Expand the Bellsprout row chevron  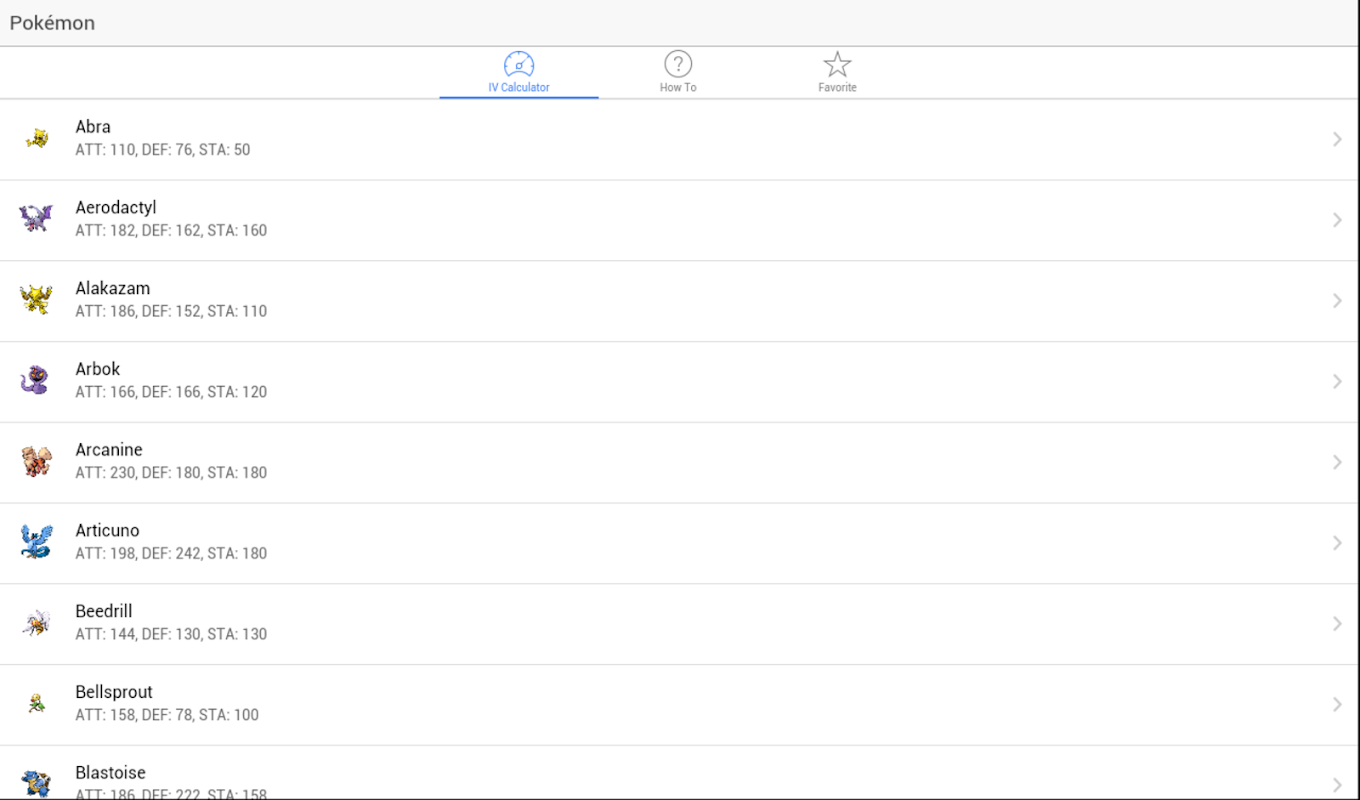click(x=1337, y=704)
